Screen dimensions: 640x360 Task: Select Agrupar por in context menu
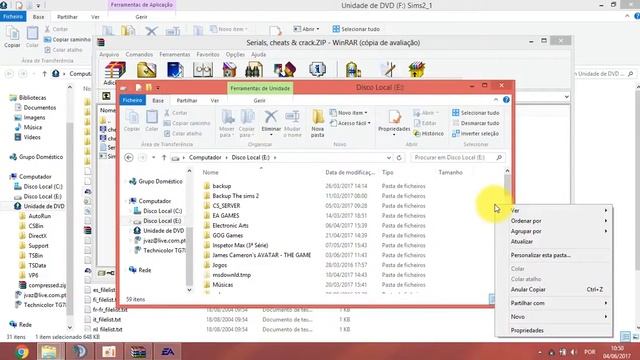click(x=554, y=231)
